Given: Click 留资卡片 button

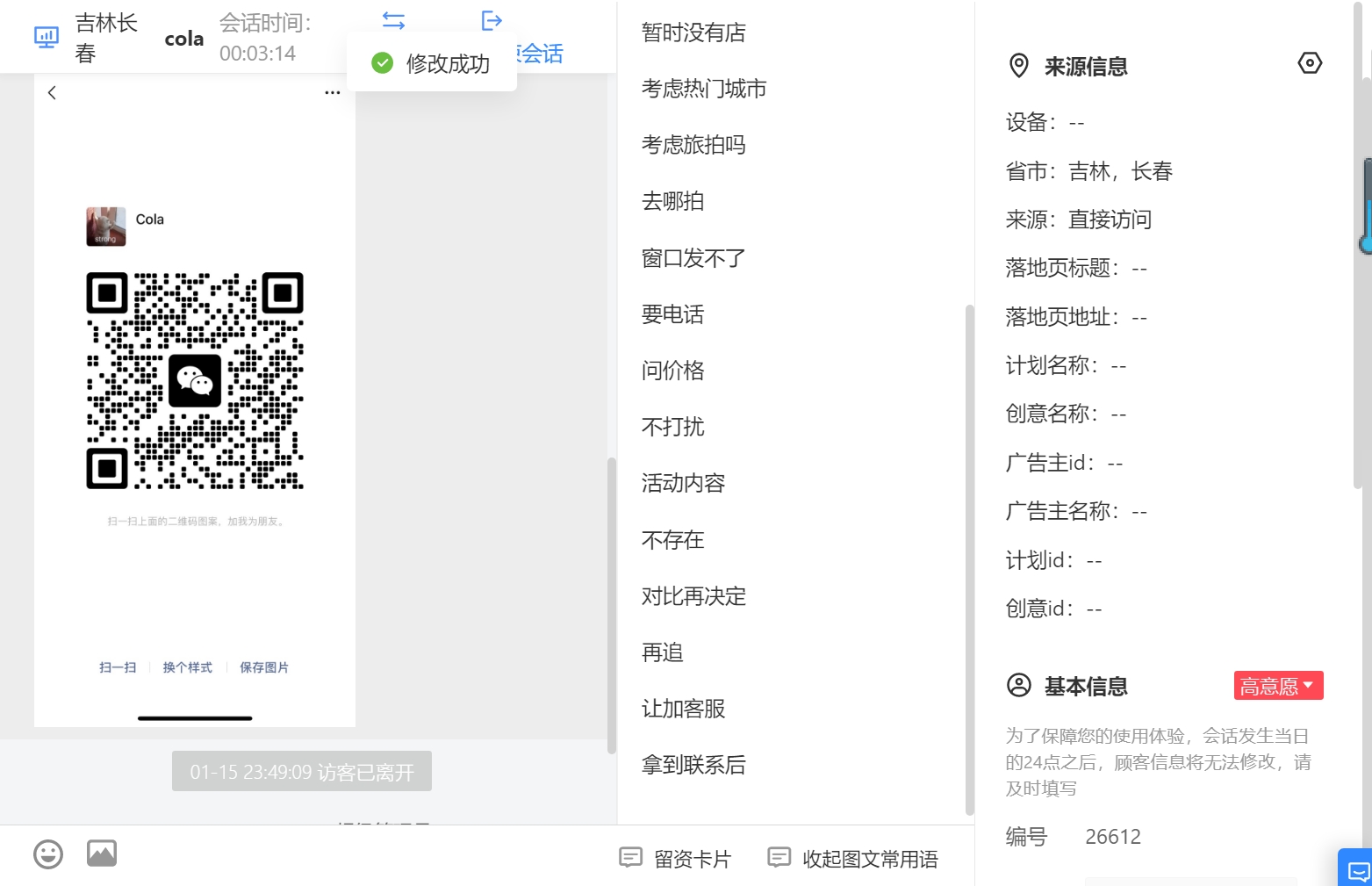Looking at the screenshot, I should (675, 858).
